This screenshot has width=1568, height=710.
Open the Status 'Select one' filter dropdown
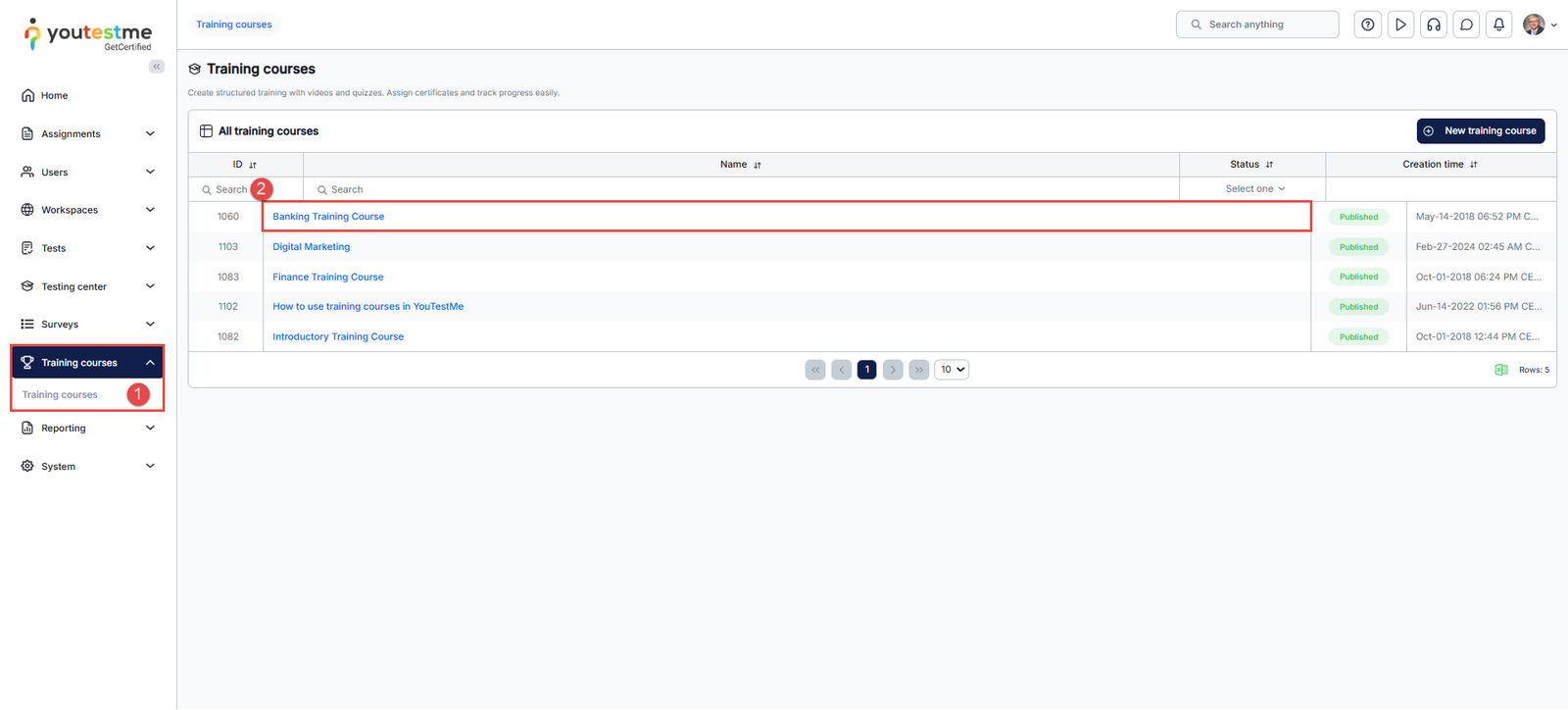[x=1254, y=189]
